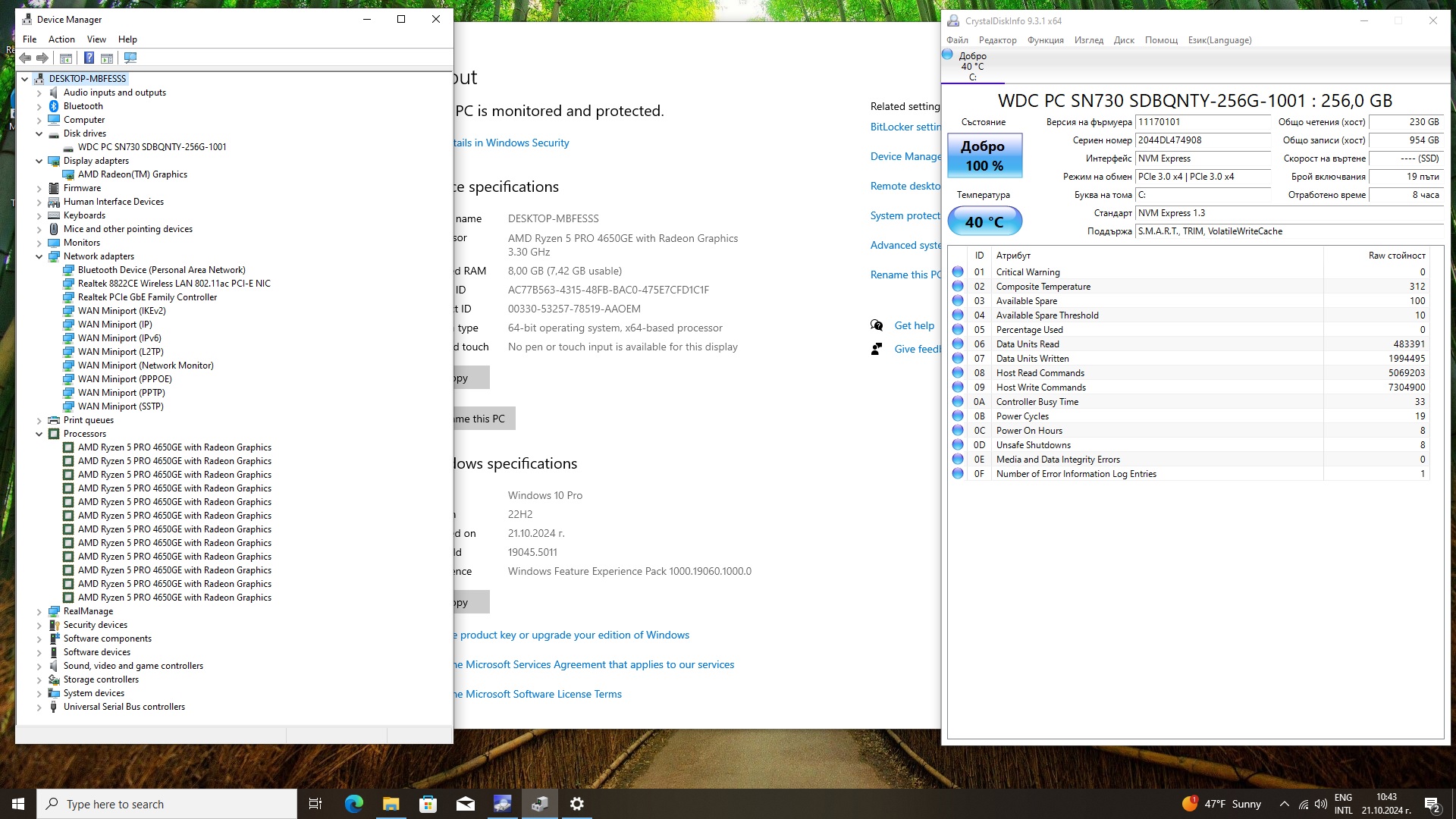Click the Realtek 8822CE Wireless LAN icon

tap(68, 284)
